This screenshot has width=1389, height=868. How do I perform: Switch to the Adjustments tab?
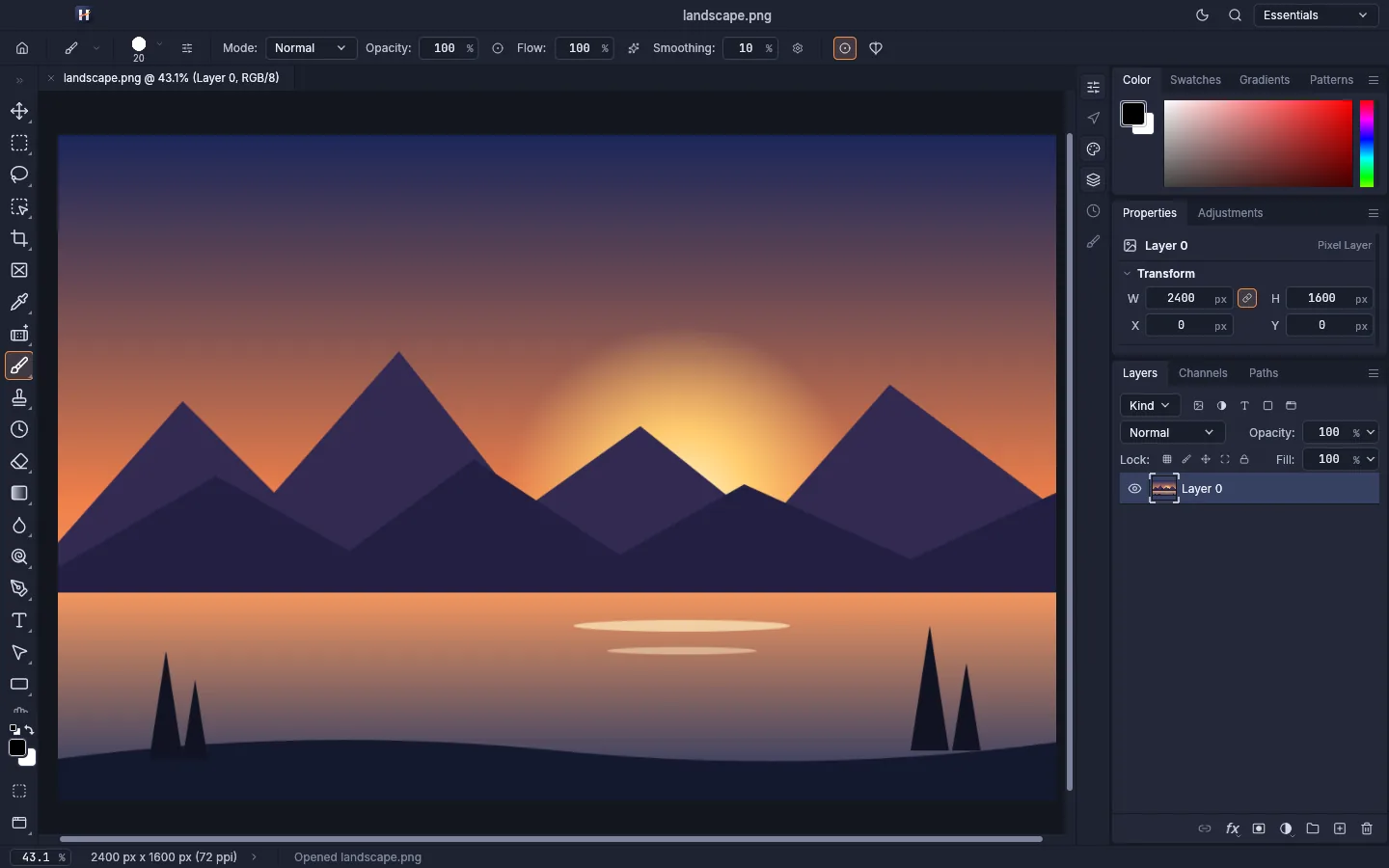tap(1230, 213)
